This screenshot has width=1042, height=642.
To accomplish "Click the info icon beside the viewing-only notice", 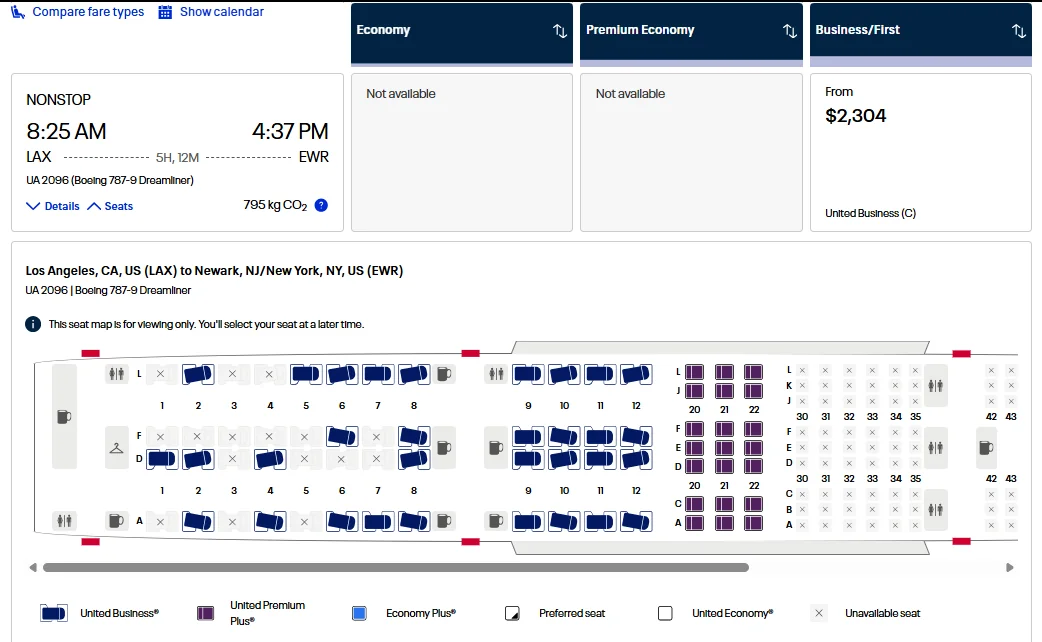I will [x=33, y=324].
